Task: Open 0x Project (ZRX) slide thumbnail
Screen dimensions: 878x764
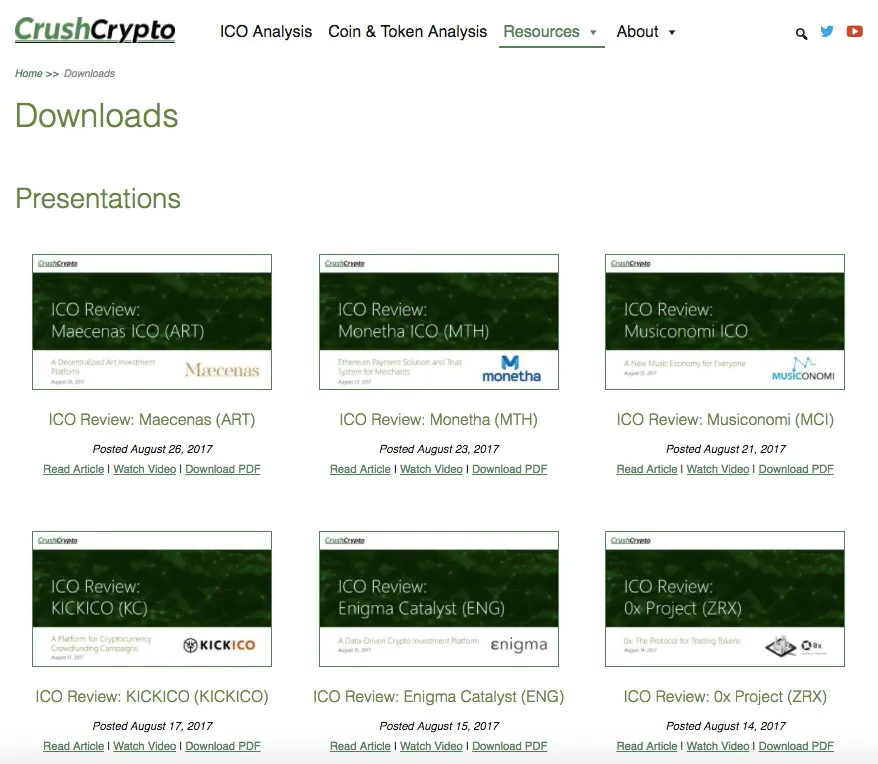Action: (725, 599)
